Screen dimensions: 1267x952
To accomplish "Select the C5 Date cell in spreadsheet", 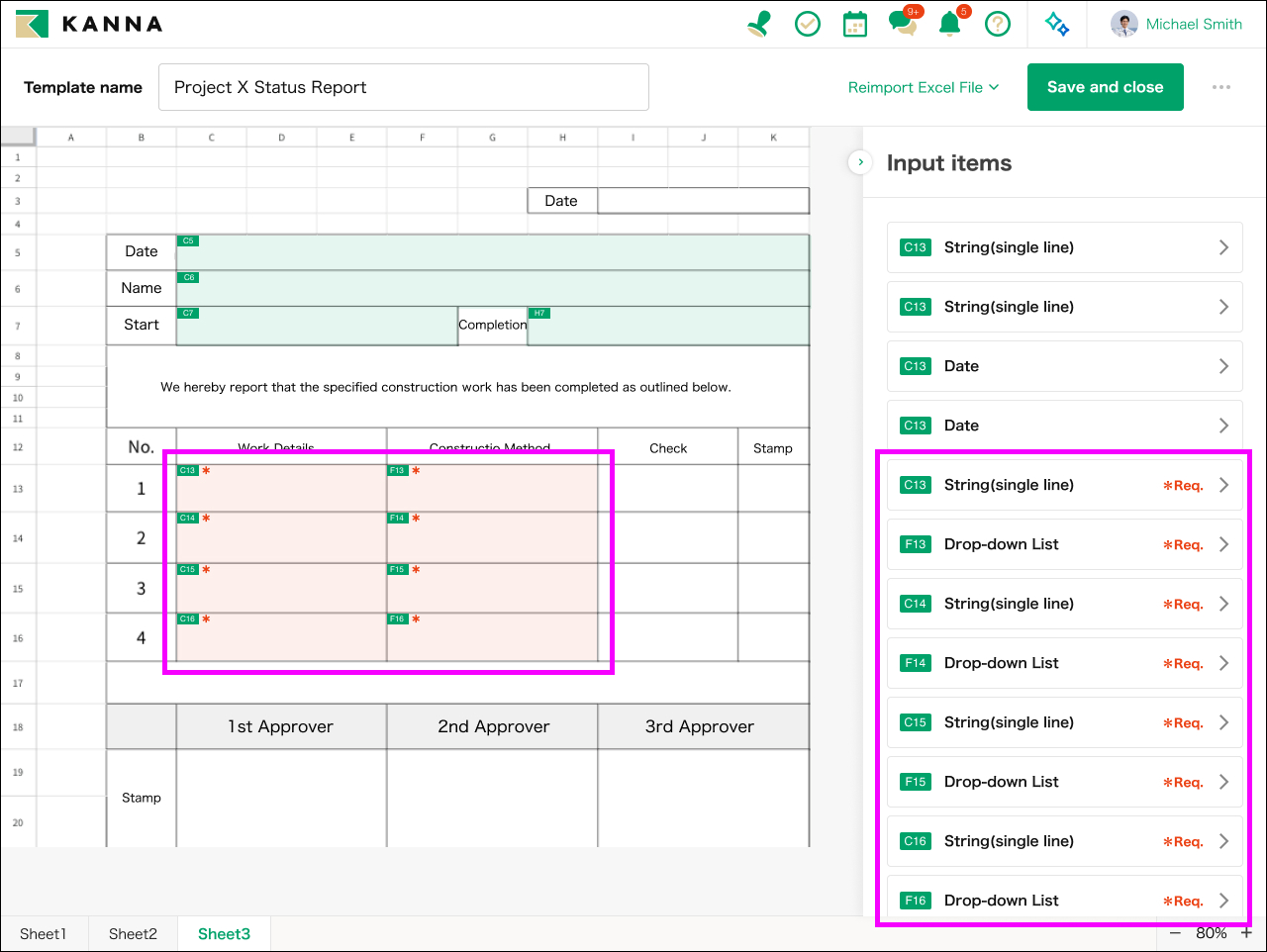I will [x=492, y=252].
